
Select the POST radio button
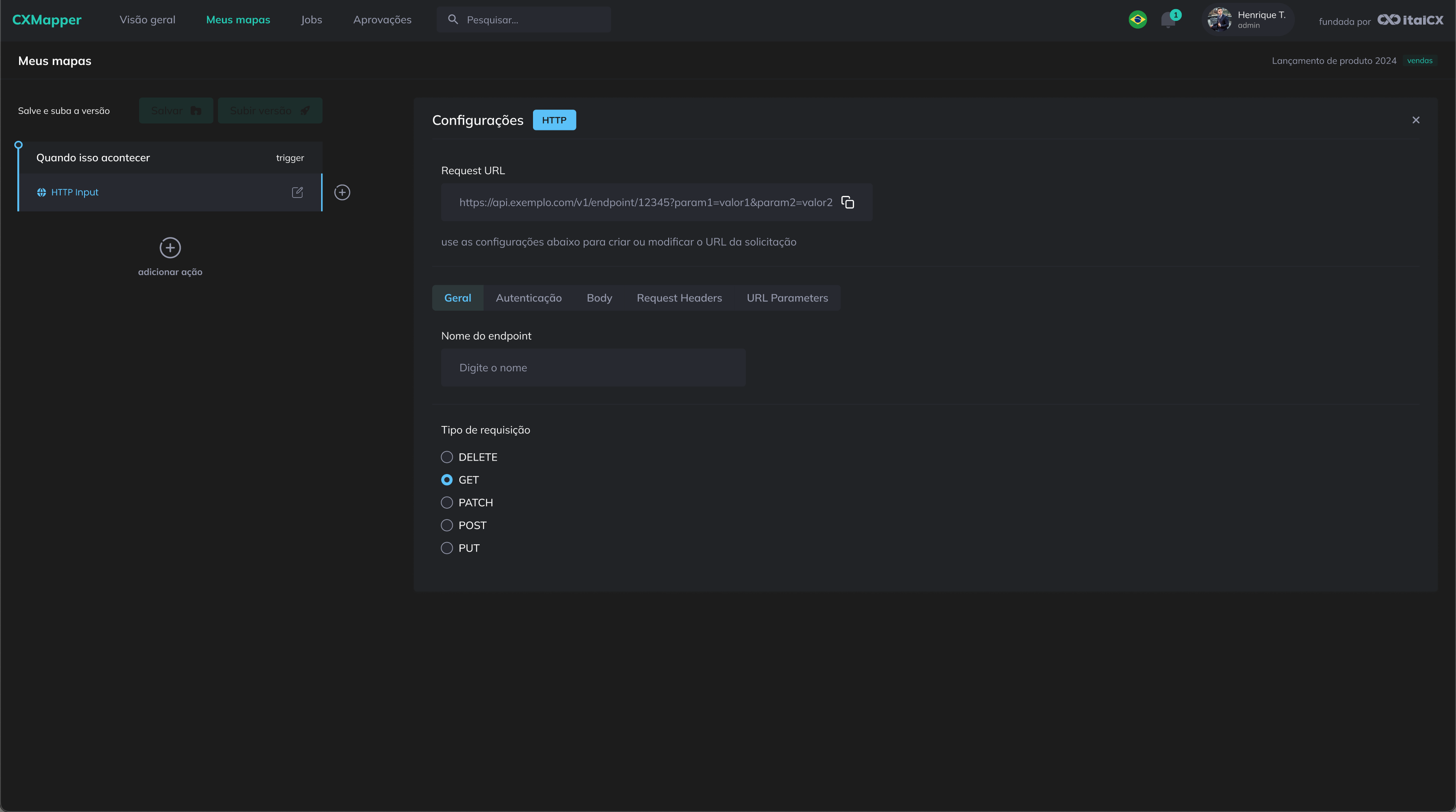click(x=446, y=525)
